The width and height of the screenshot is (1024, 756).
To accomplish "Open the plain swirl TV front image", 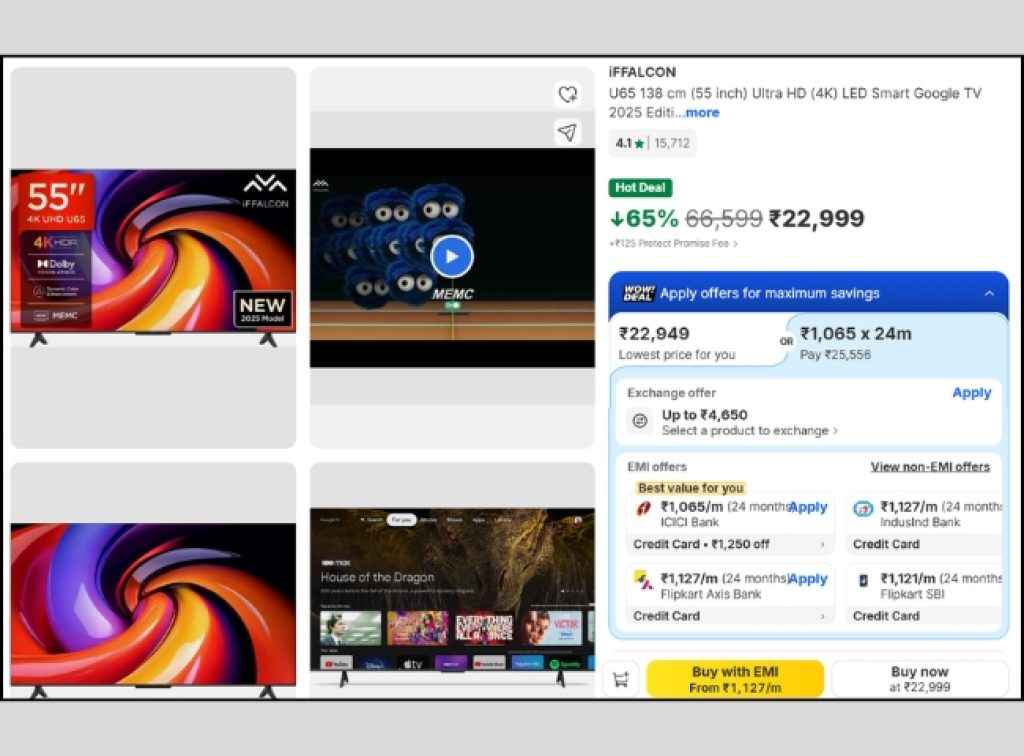I will tap(153, 581).
